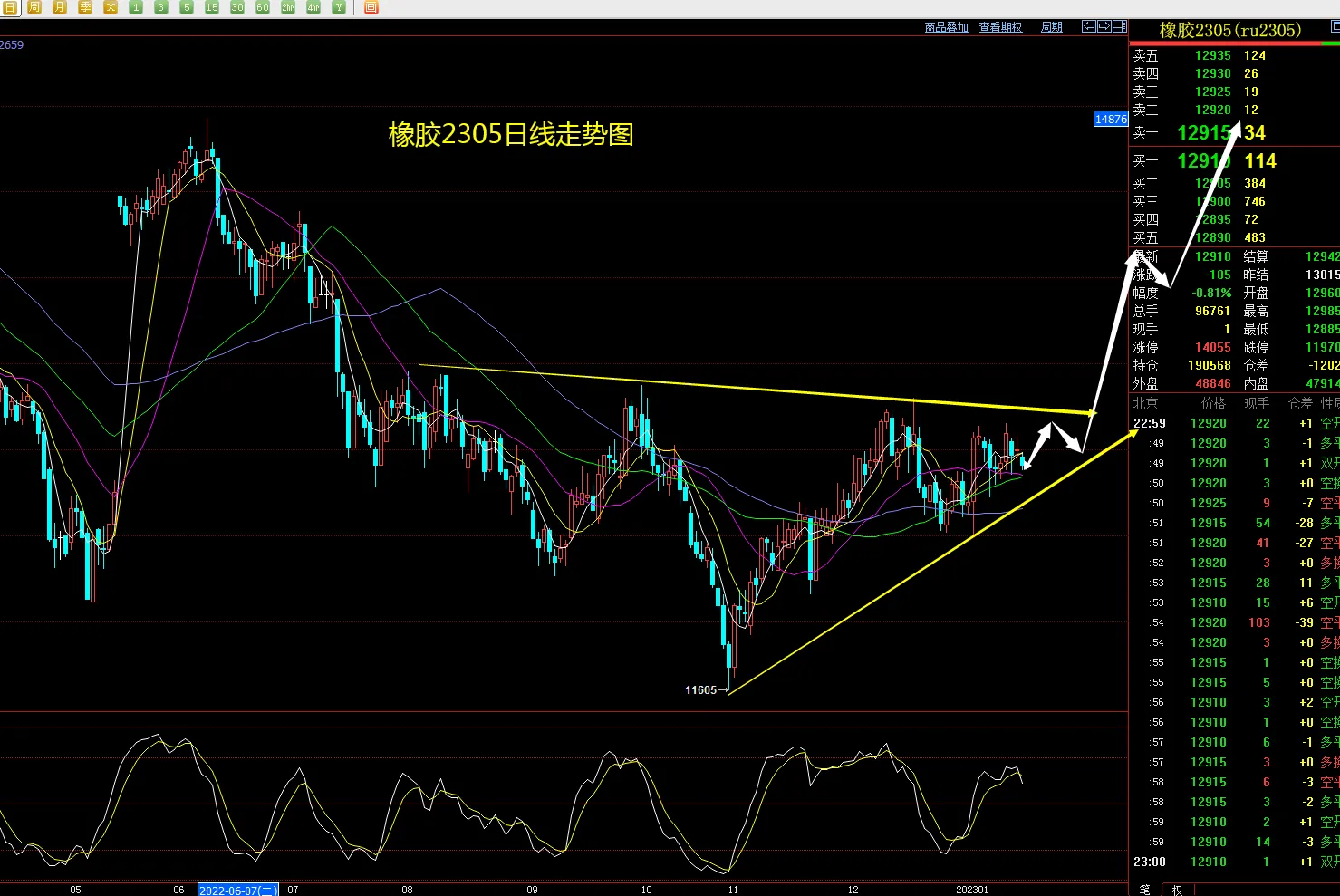This screenshot has height=896, width=1340.
Task: Switch to the 笔 tick tab
Action: (x=1144, y=890)
